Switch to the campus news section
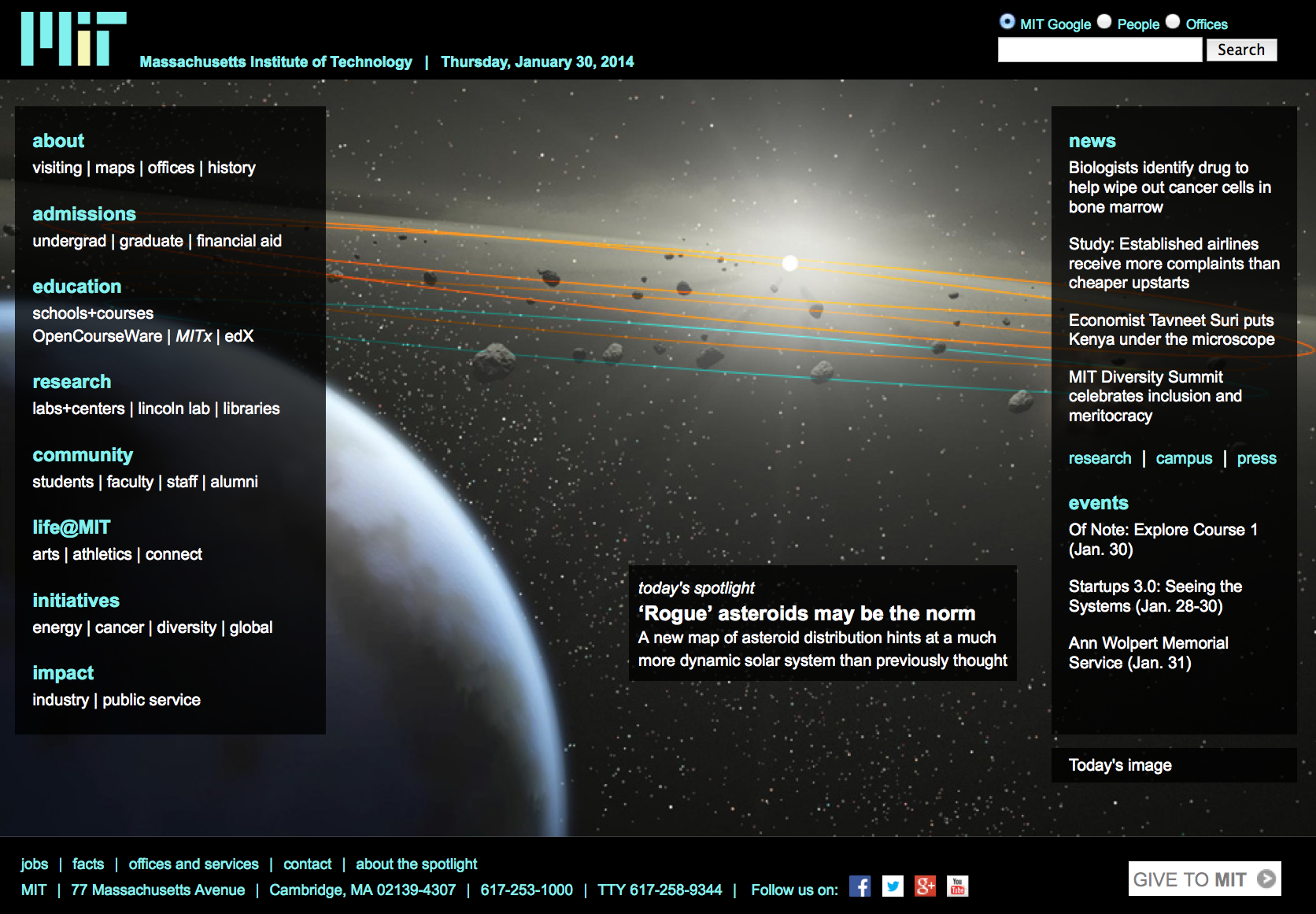 click(1184, 458)
